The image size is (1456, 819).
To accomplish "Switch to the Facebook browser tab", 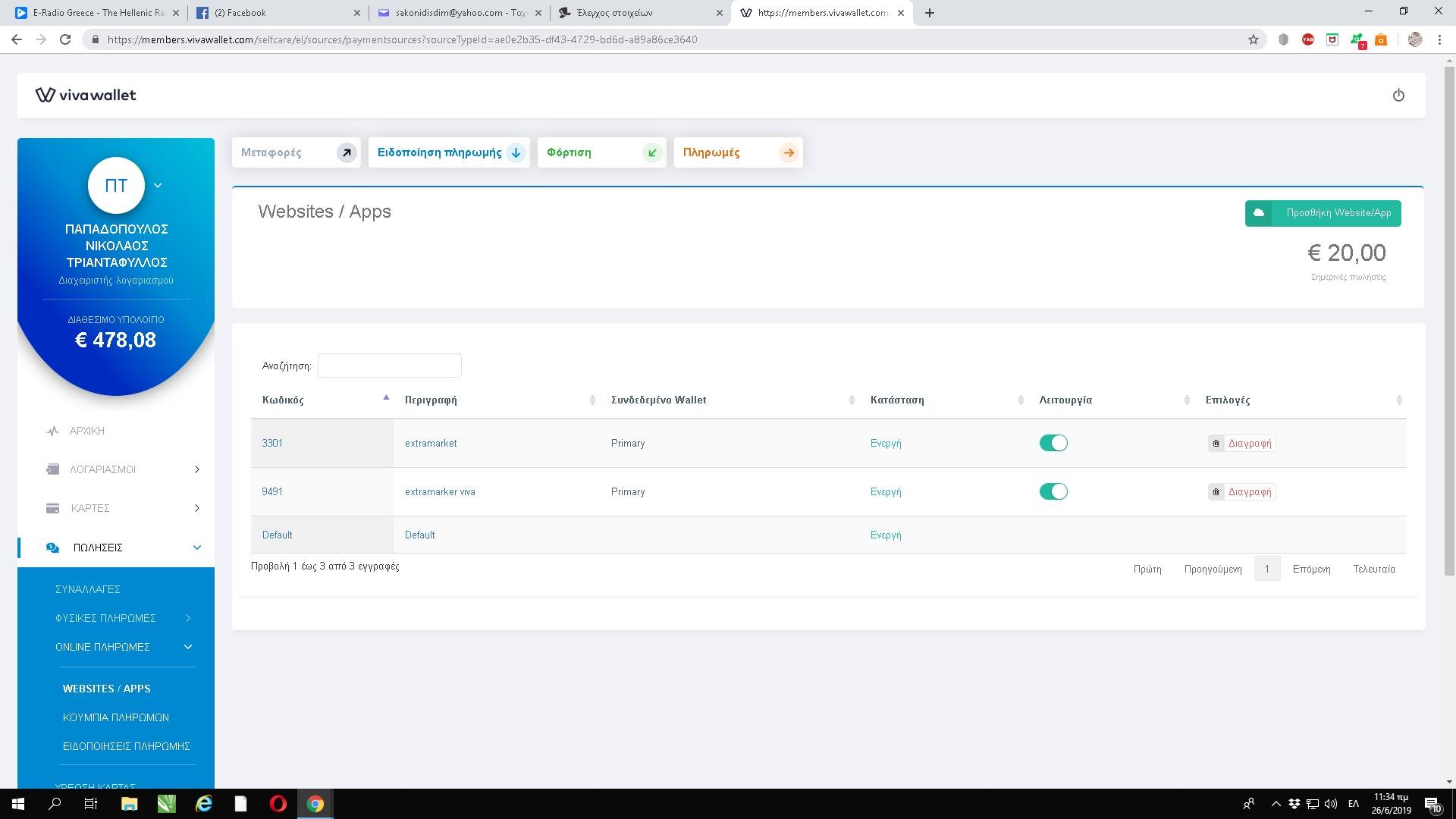I will (x=277, y=13).
